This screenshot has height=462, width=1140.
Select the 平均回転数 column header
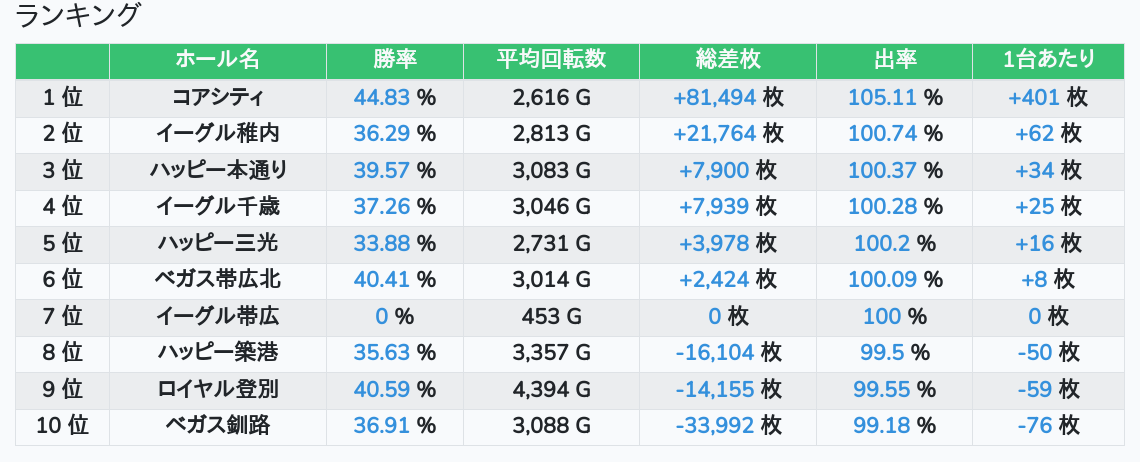(551, 60)
